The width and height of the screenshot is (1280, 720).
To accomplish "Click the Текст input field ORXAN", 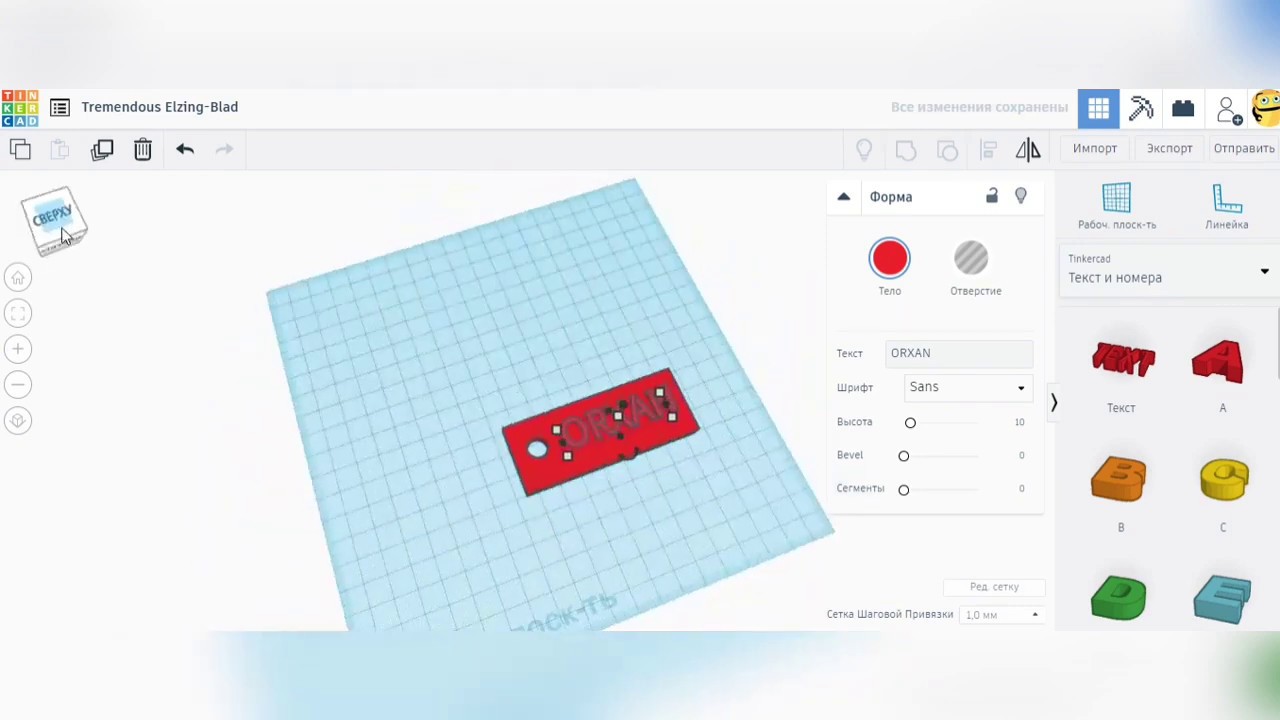I will pyautogui.click(x=959, y=353).
